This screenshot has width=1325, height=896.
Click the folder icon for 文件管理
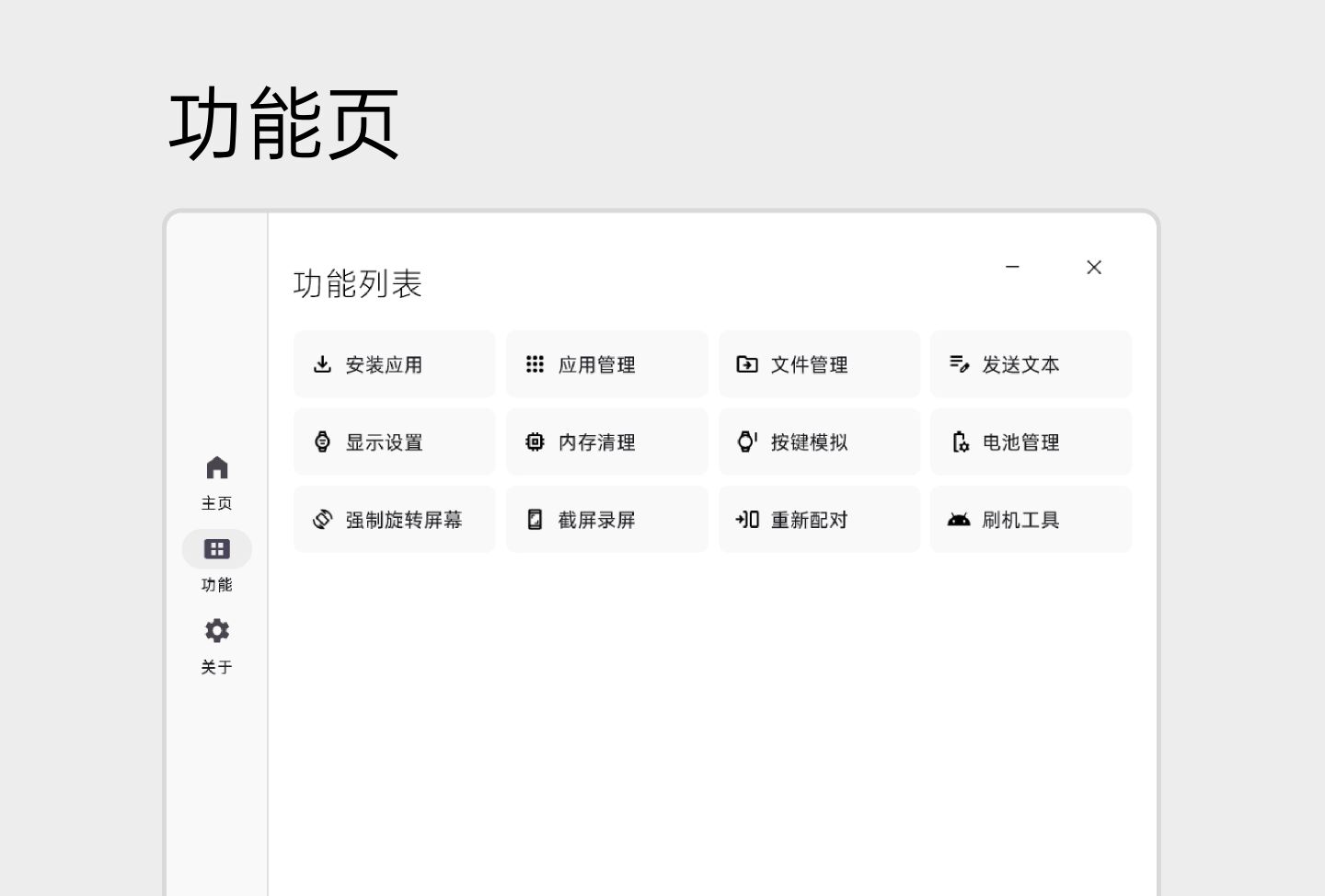tap(747, 364)
